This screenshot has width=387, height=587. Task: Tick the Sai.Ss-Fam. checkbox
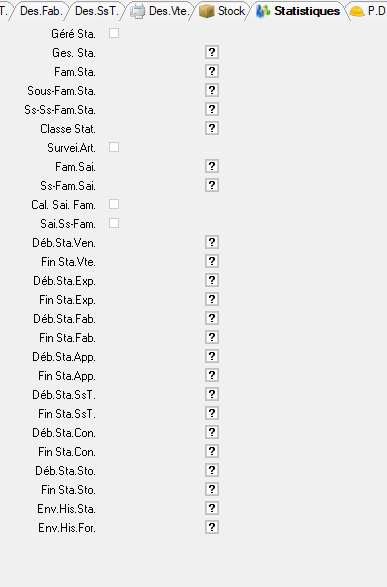pos(114,223)
